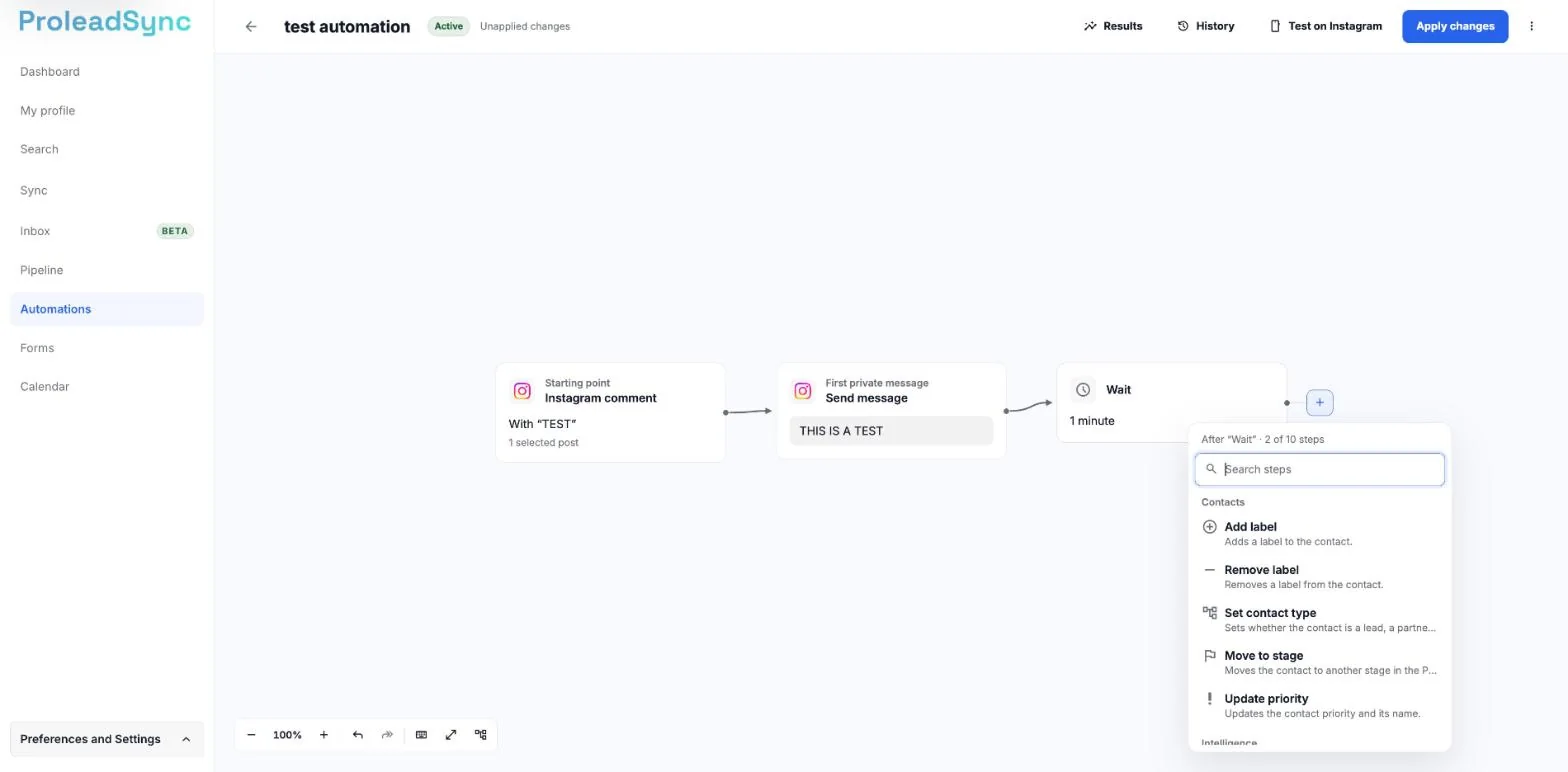Choose Add label step
This screenshot has width=1568, height=772.
(x=1319, y=534)
